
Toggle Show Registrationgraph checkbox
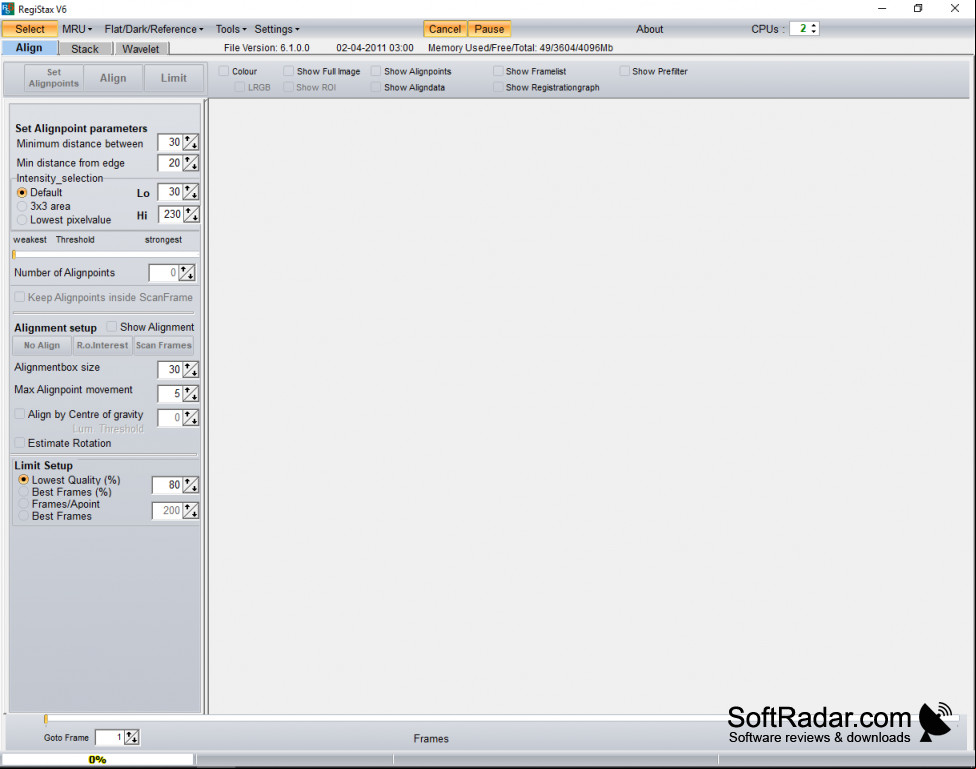coord(498,87)
